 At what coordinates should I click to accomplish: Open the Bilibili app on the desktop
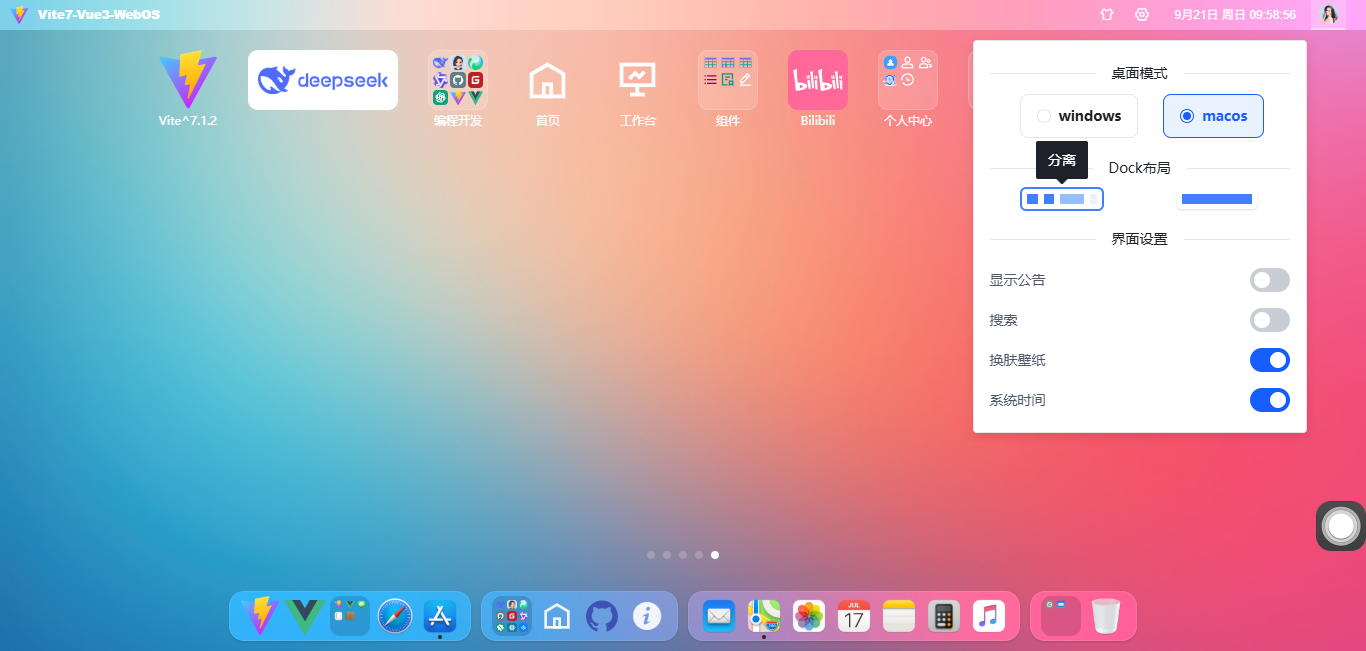tap(817, 80)
